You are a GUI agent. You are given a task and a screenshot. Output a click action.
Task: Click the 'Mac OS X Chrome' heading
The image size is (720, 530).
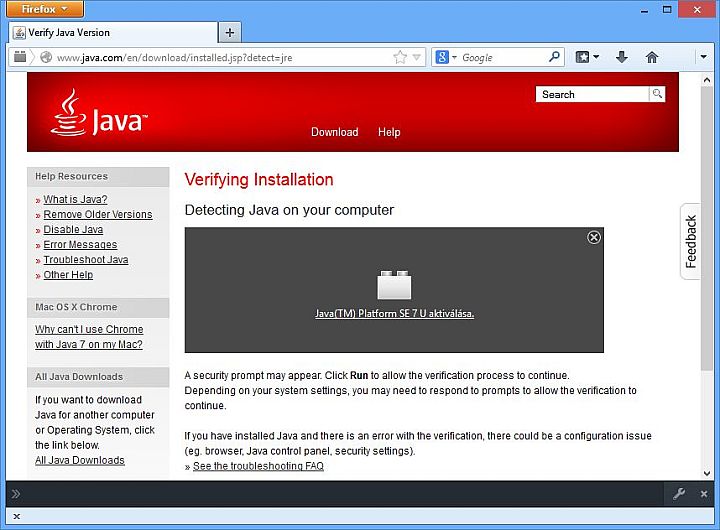pyautogui.click(x=76, y=307)
